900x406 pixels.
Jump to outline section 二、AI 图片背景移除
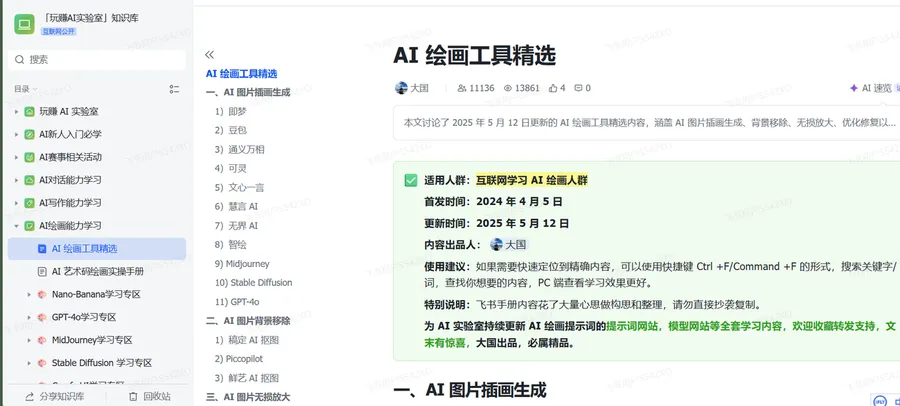pyautogui.click(x=248, y=321)
